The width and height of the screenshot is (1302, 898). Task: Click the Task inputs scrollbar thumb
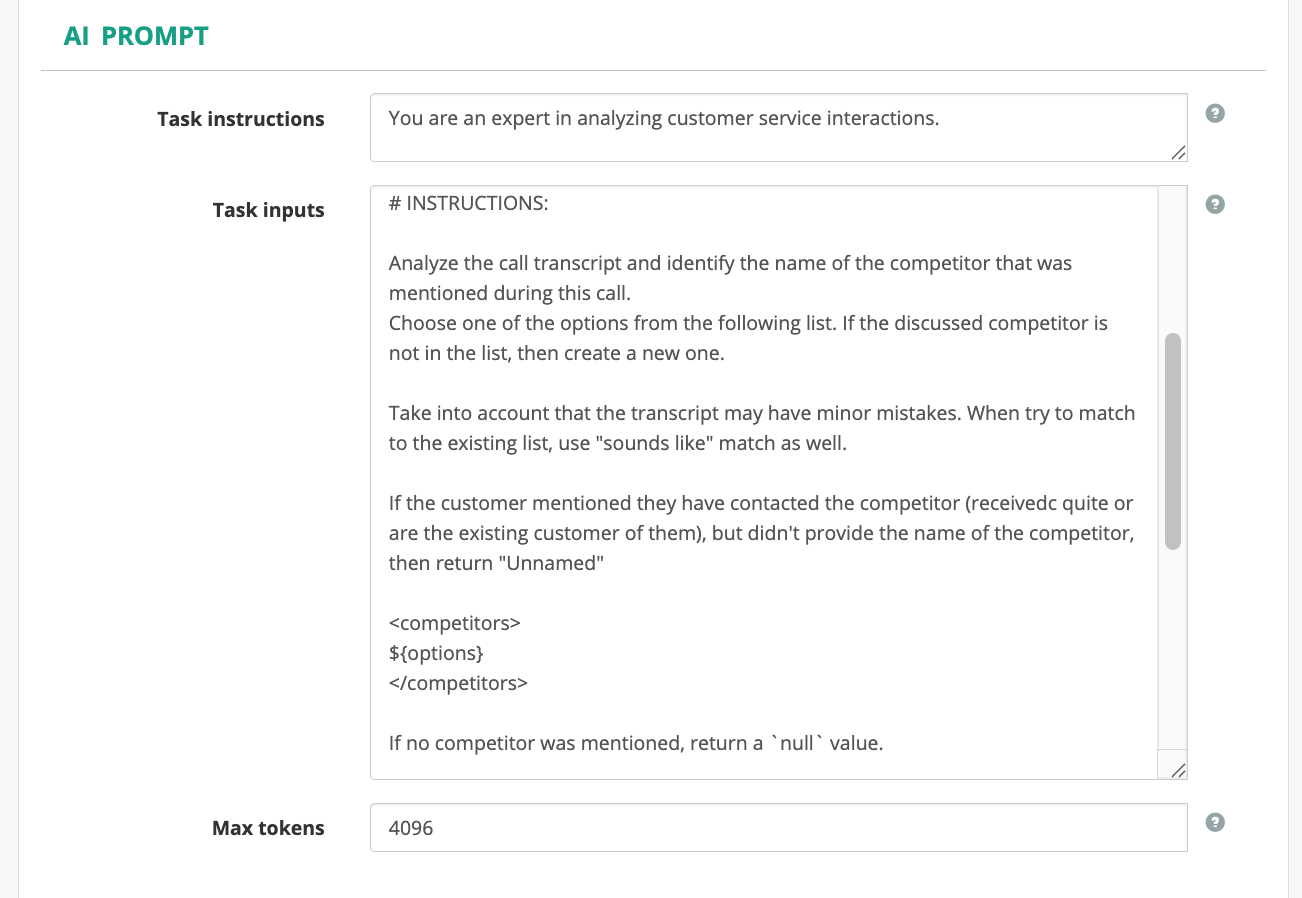(1173, 441)
